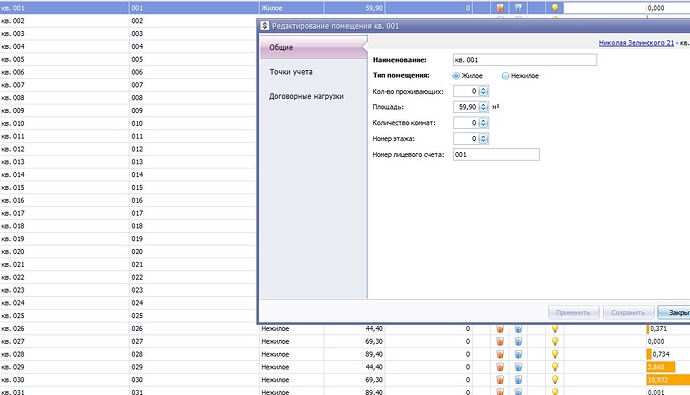The width and height of the screenshot is (690, 395).
Task: Select row кв. 020 in the list
Action: click(128, 252)
